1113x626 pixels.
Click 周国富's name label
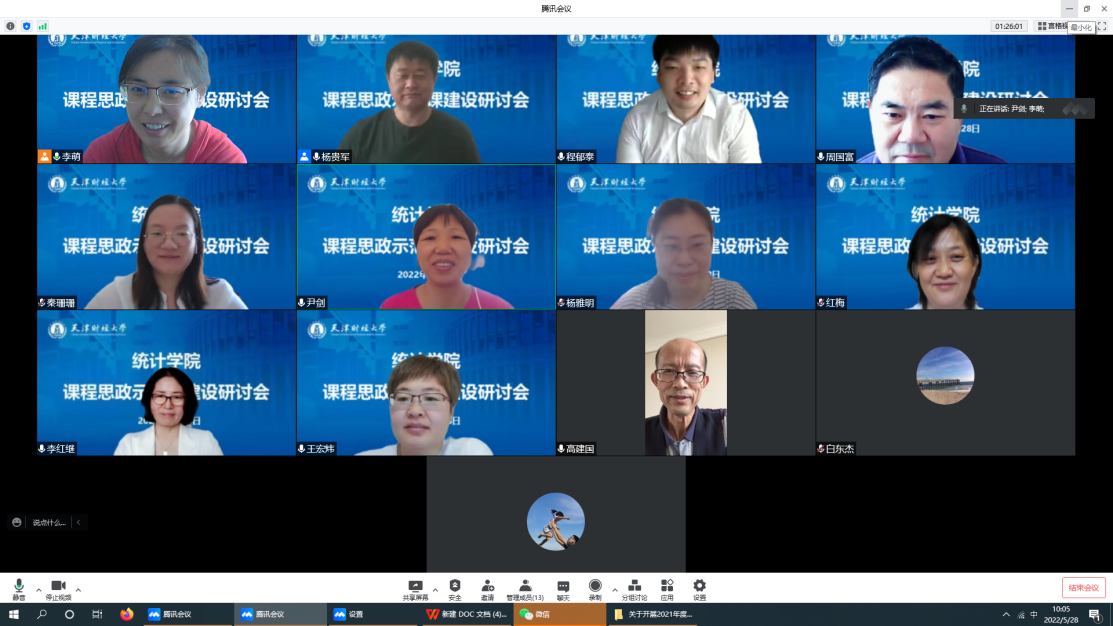click(840, 157)
